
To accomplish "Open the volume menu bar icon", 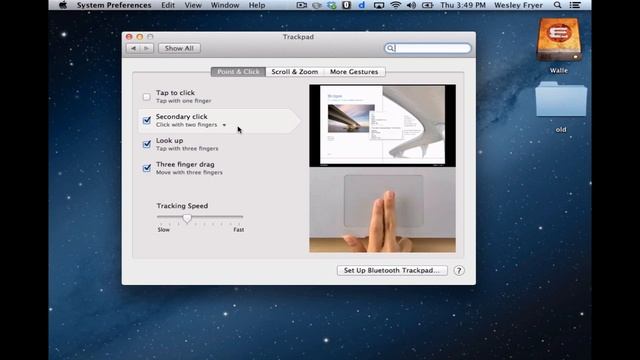I will (411, 5).
